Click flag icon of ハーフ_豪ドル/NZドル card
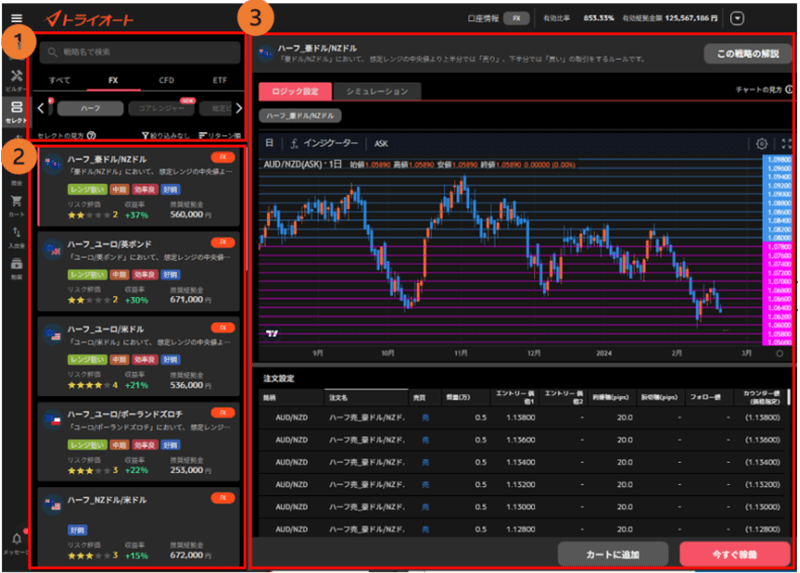Image resolution: width=800 pixels, height=573 pixels. 52,164
